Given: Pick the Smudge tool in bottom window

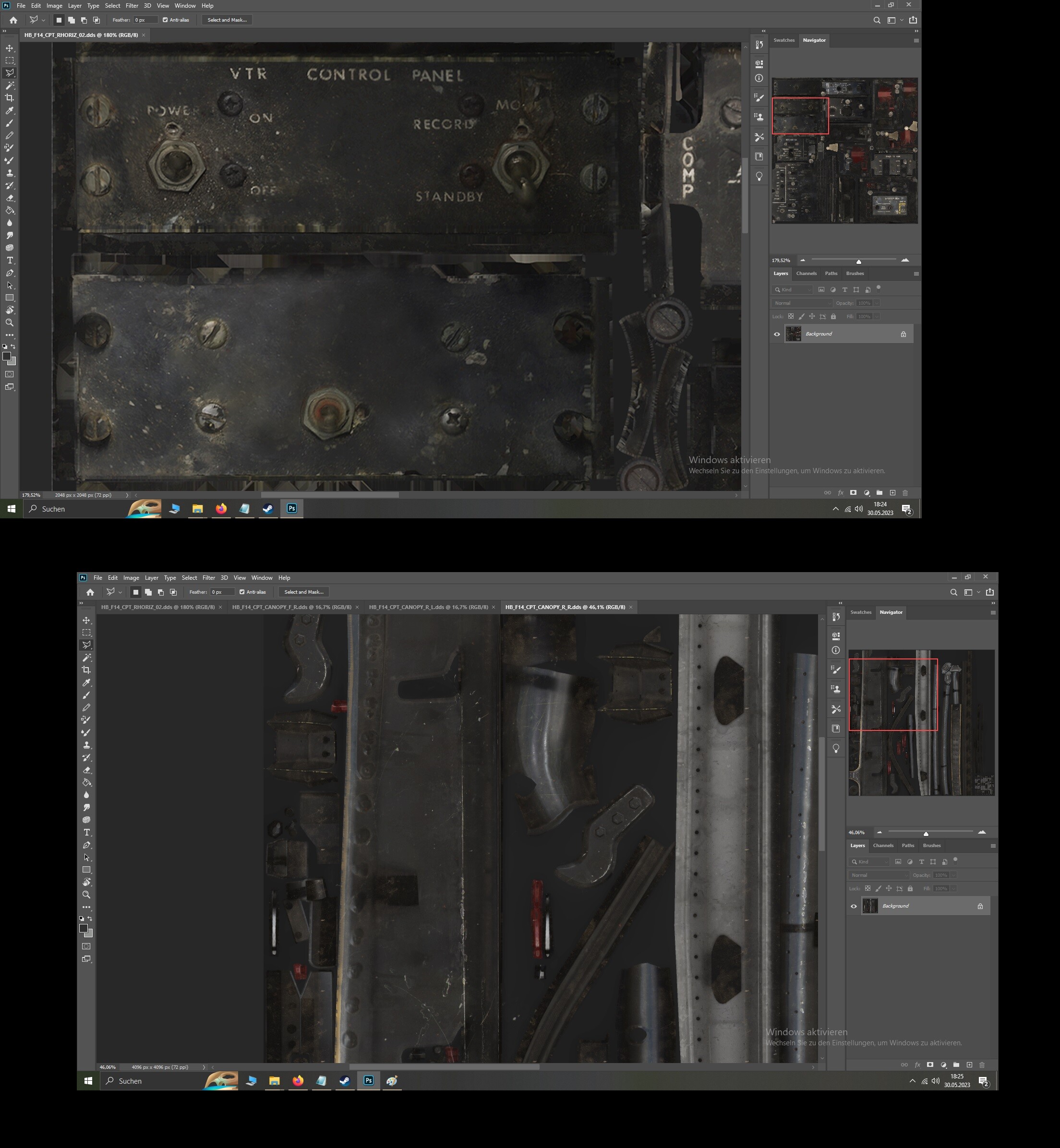Looking at the screenshot, I should 86,807.
